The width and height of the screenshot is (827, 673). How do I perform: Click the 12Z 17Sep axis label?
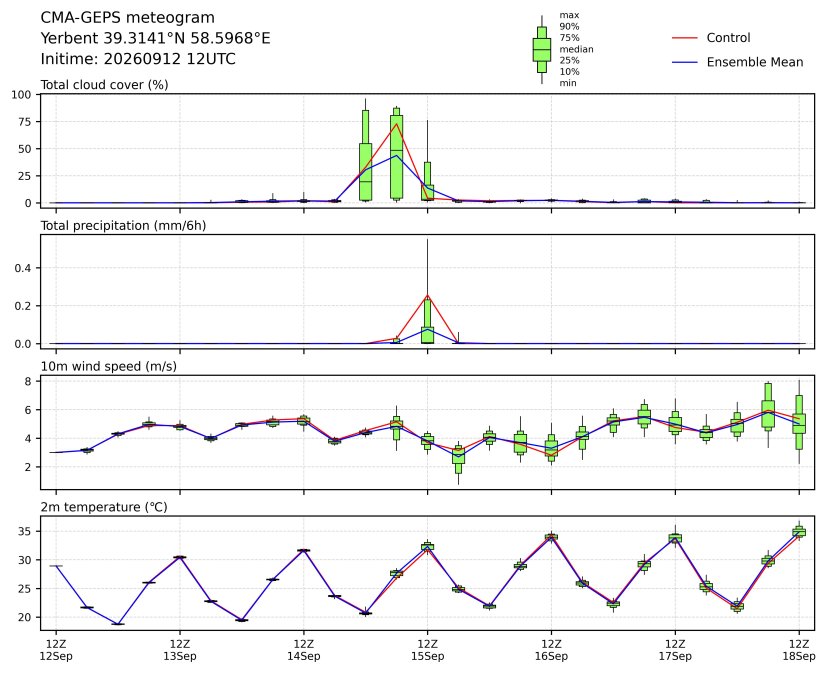675,650
